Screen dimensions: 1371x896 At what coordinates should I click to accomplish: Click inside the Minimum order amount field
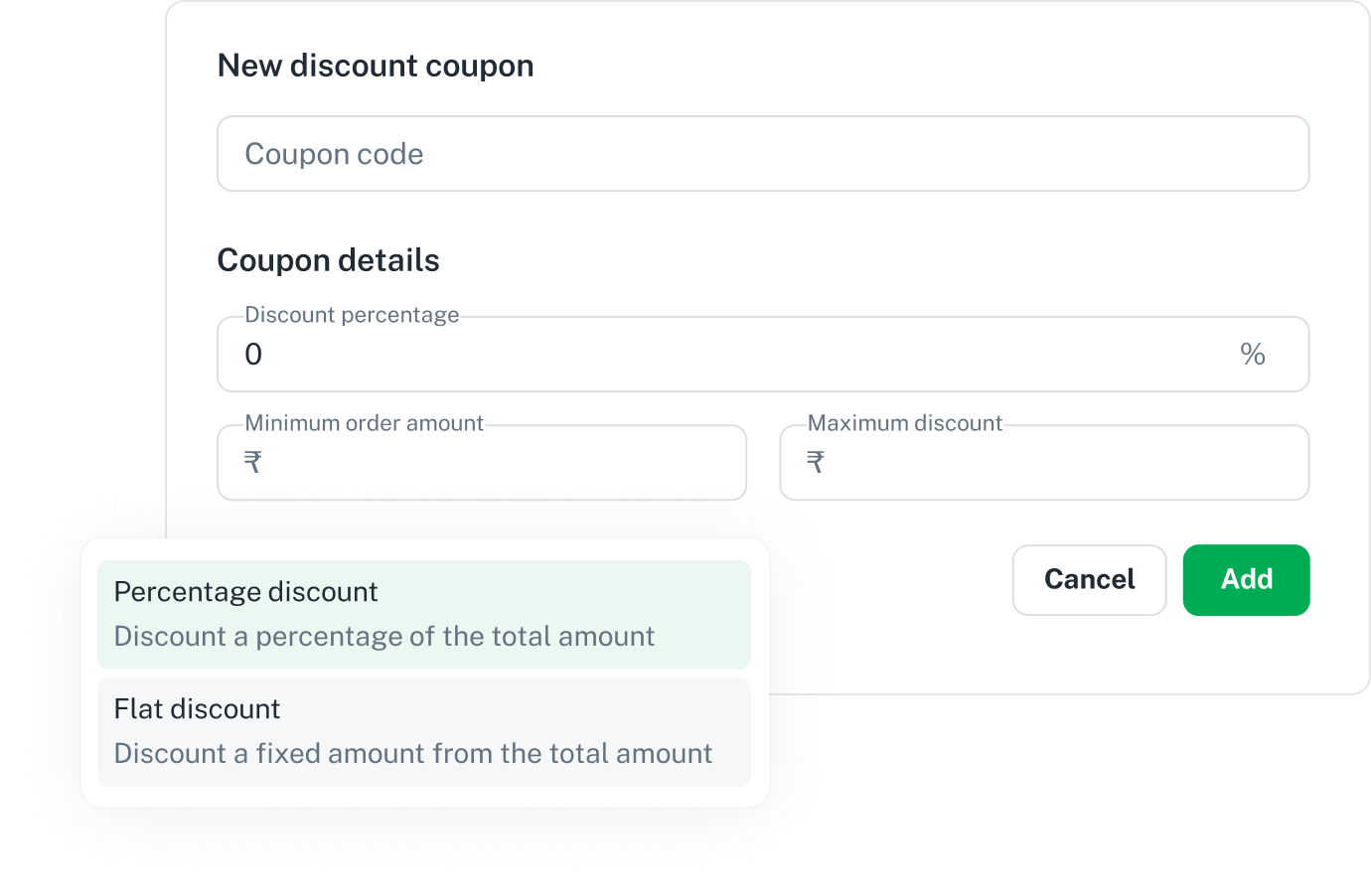point(497,463)
